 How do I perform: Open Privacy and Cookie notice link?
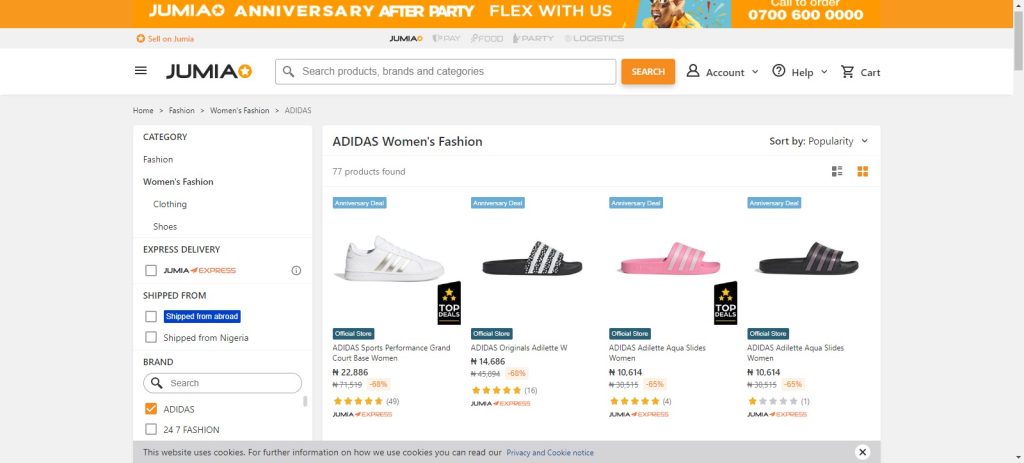point(550,453)
